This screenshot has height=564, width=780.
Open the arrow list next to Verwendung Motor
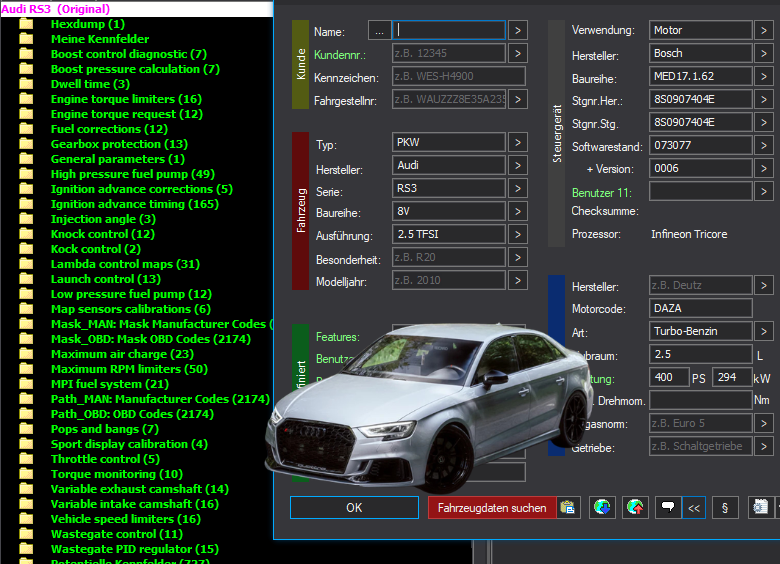point(764,30)
